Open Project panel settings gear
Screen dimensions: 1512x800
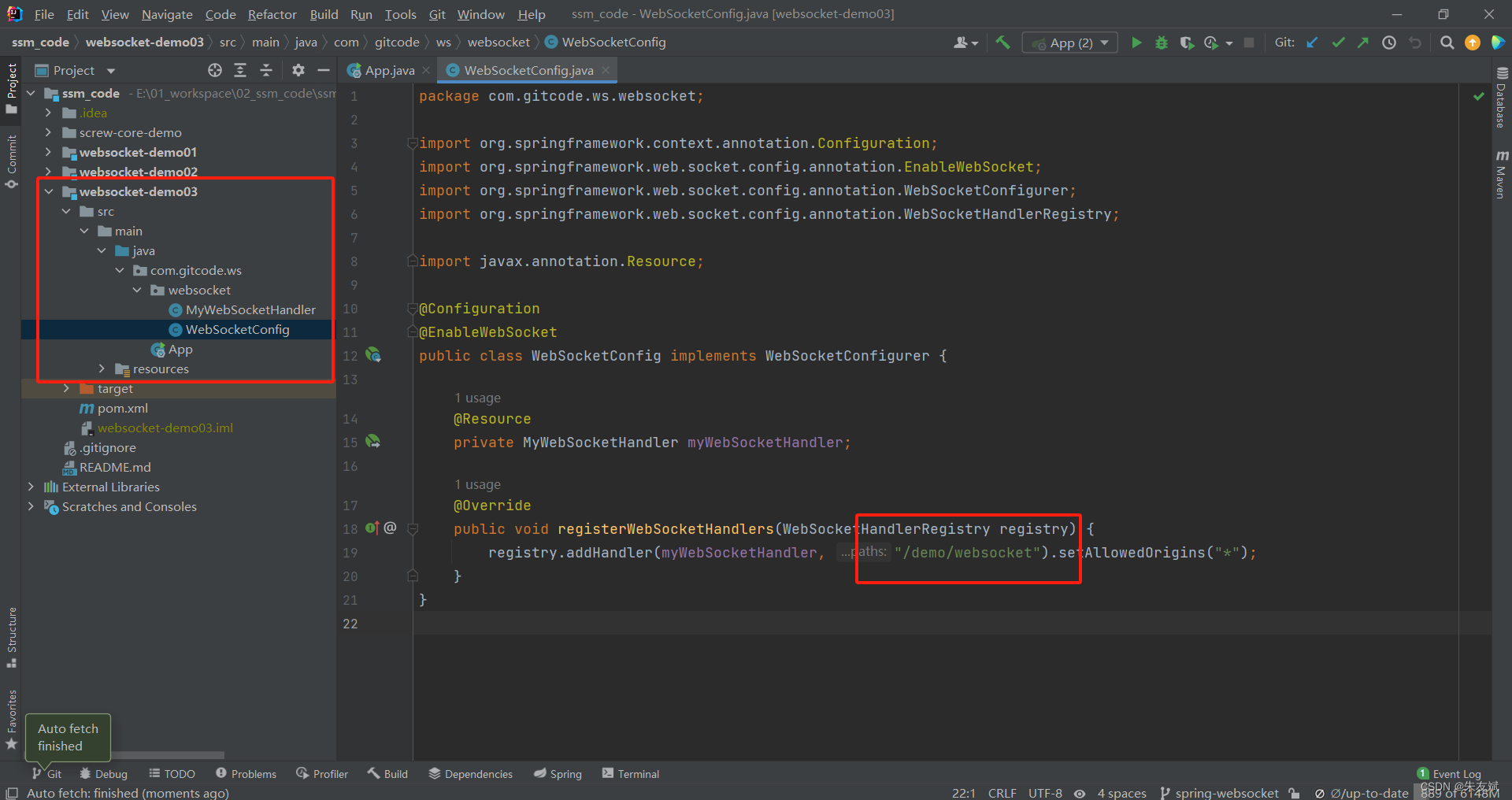(298, 70)
